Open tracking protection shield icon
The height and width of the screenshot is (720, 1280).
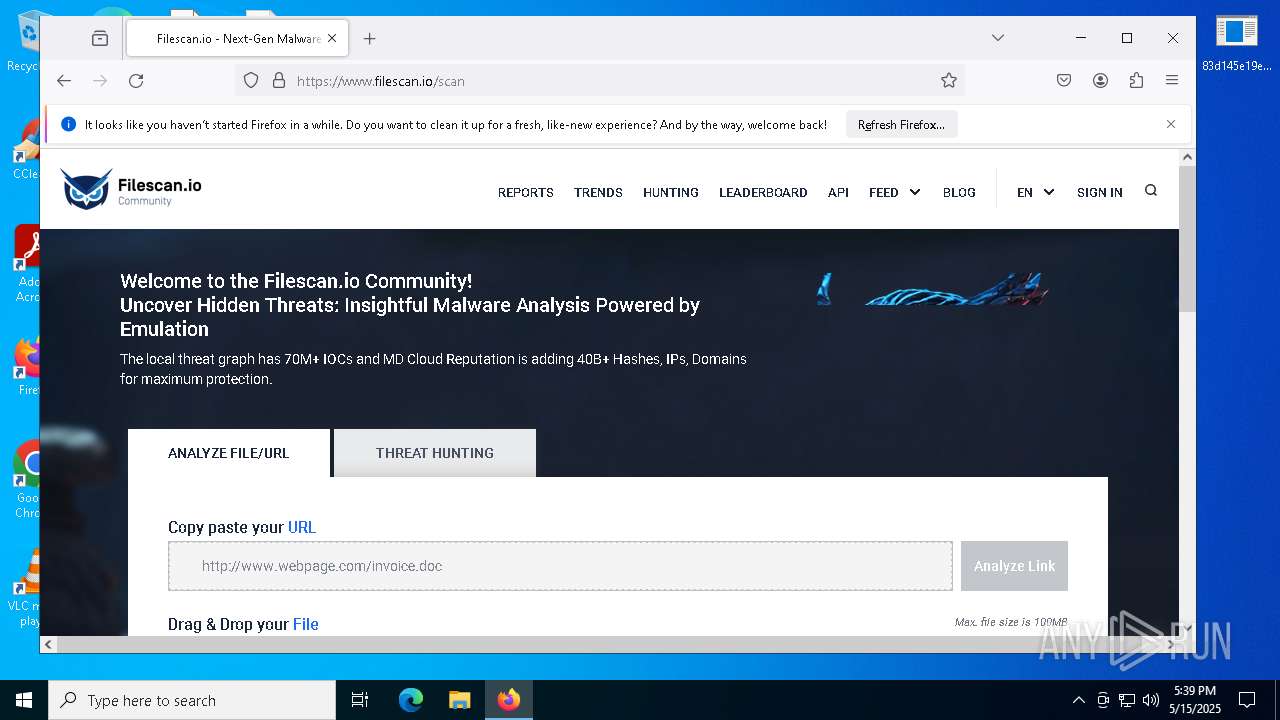(251, 80)
